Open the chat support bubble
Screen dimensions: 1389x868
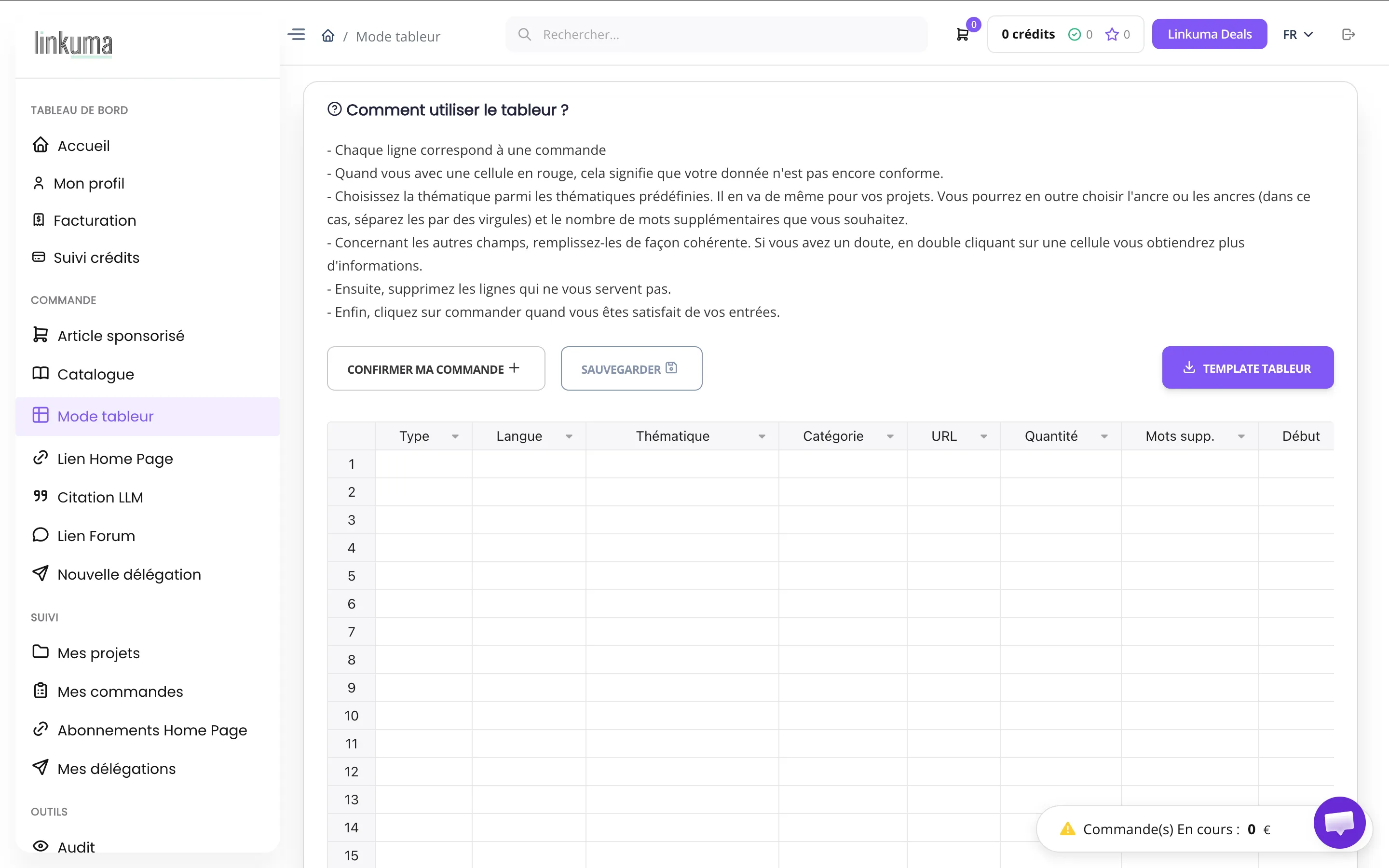coord(1339,822)
